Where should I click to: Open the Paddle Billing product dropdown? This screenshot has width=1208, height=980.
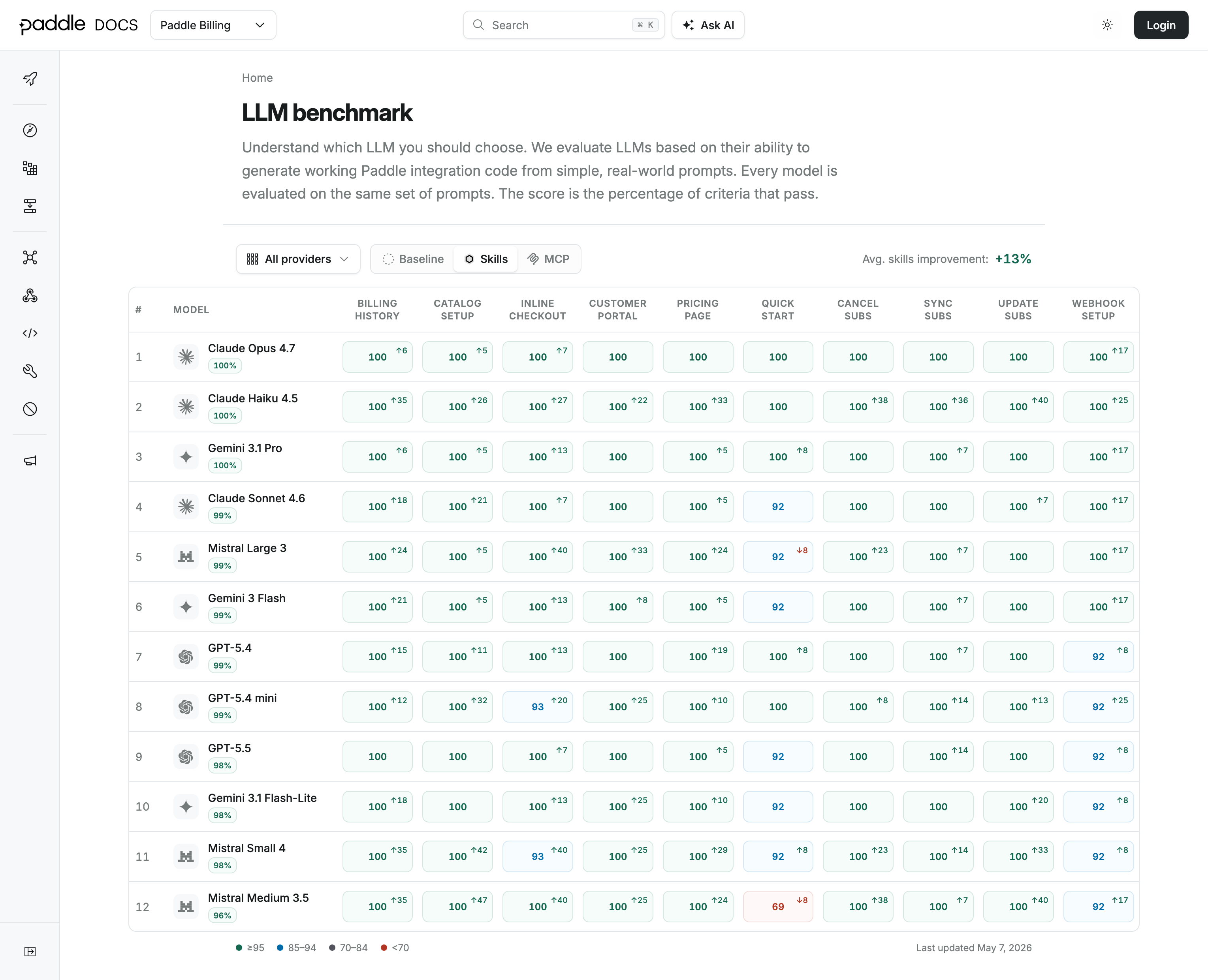(213, 25)
